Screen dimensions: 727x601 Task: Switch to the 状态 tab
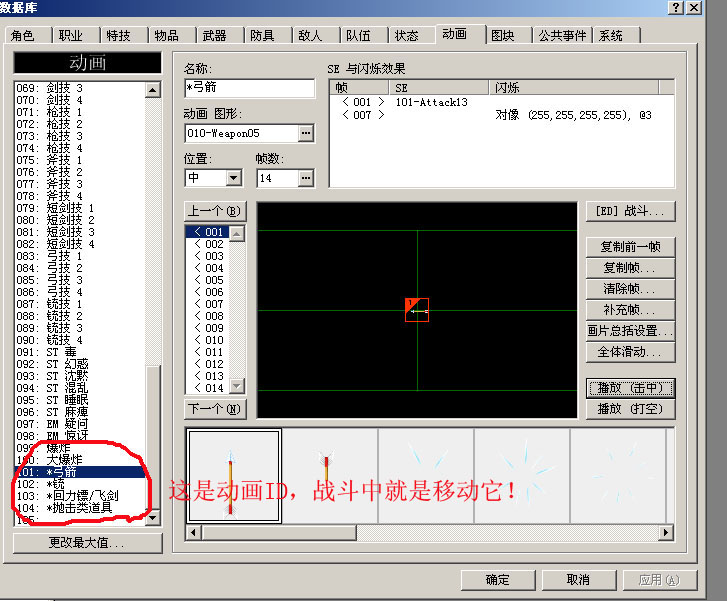click(407, 36)
